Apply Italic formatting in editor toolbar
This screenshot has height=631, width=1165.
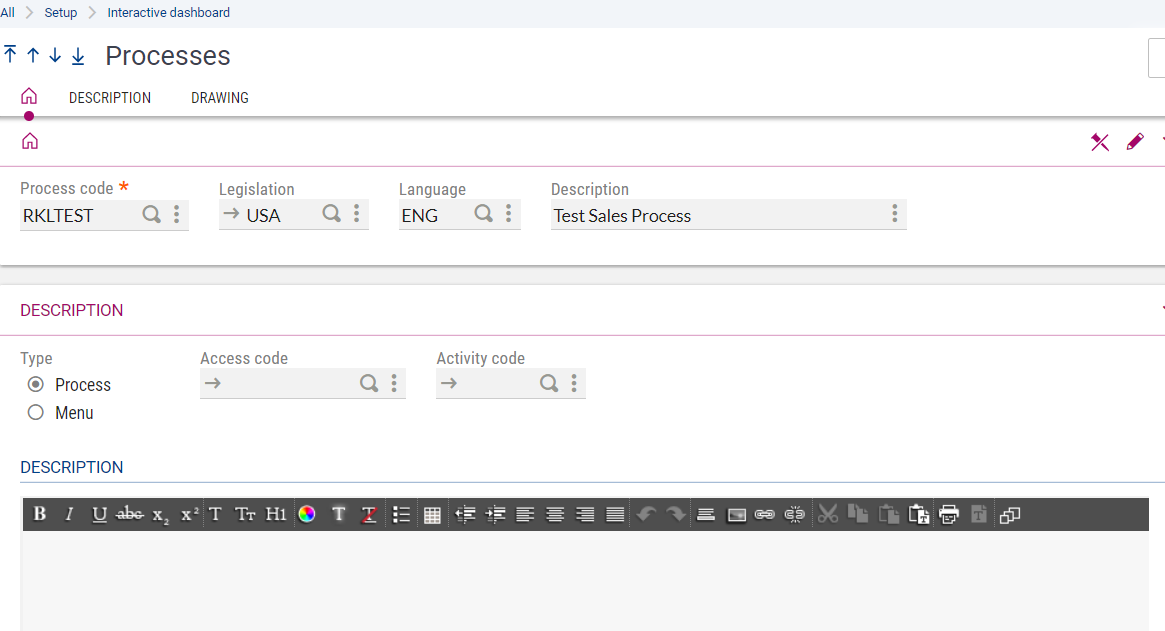point(69,514)
